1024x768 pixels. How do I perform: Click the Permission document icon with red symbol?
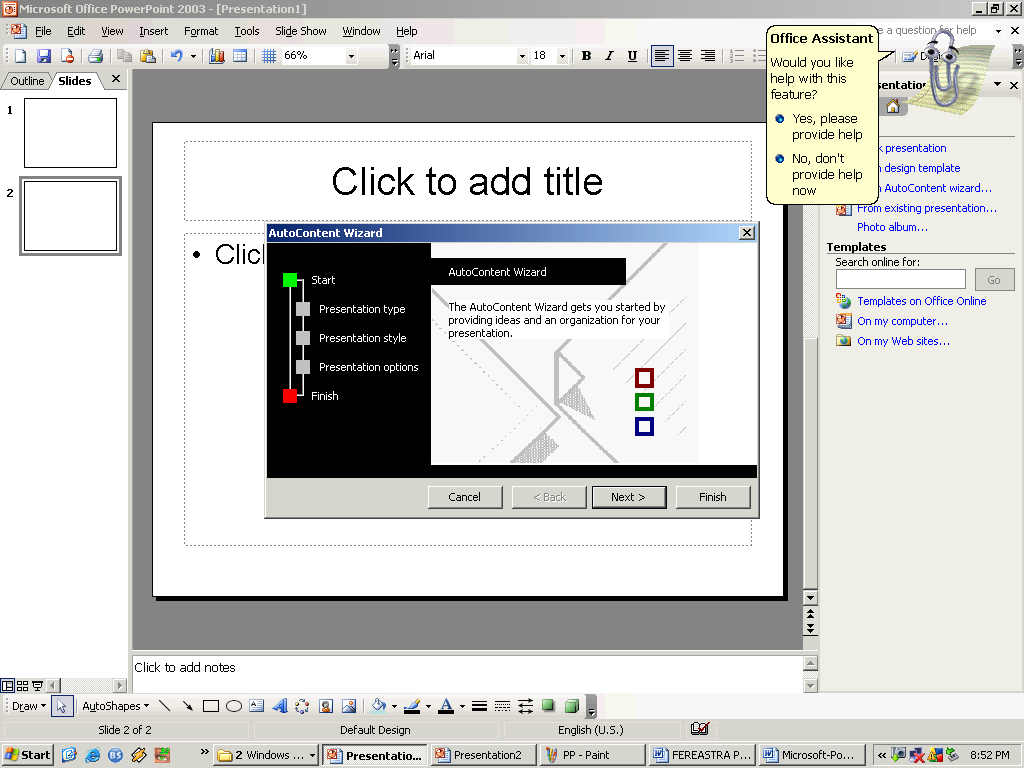click(67, 56)
